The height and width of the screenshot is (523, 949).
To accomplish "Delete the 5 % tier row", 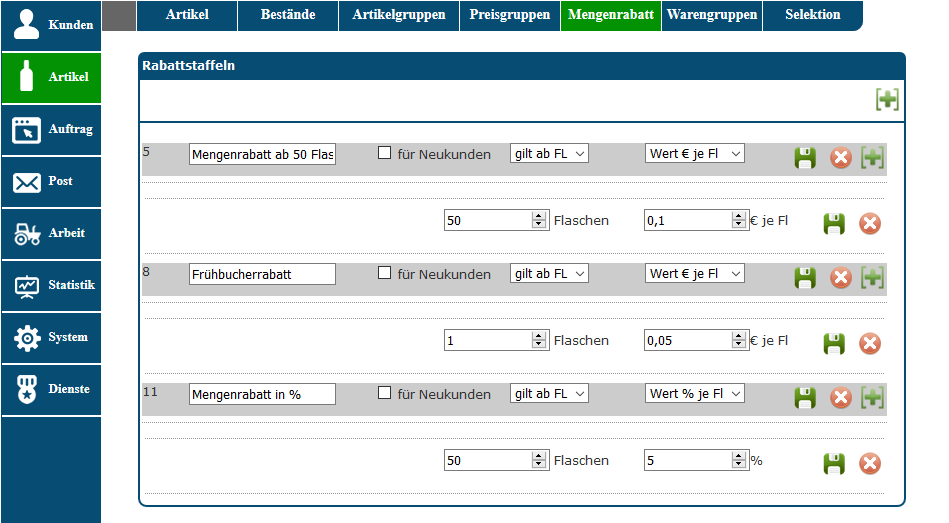I will (870, 464).
